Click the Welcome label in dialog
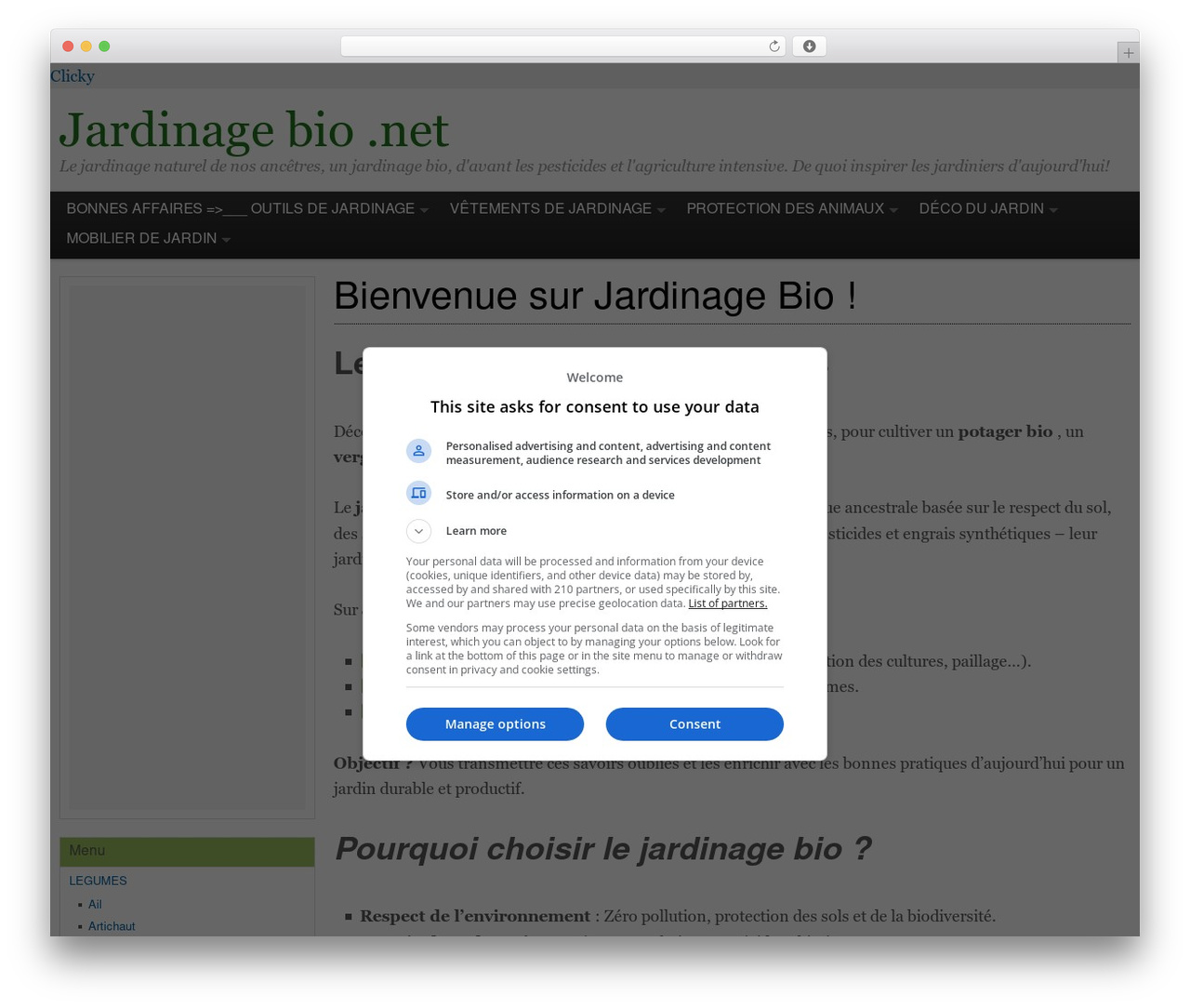The width and height of the screenshot is (1190, 1008). click(595, 378)
